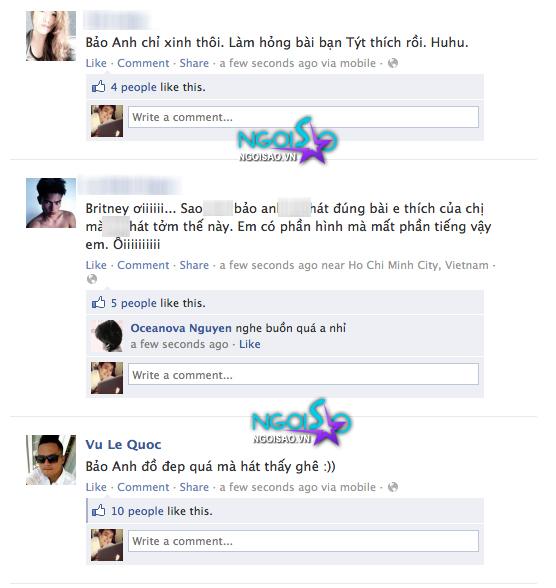556x588 pixels.
Task: Click thumbs-up icon beside 10 people like this
Action: 99,510
